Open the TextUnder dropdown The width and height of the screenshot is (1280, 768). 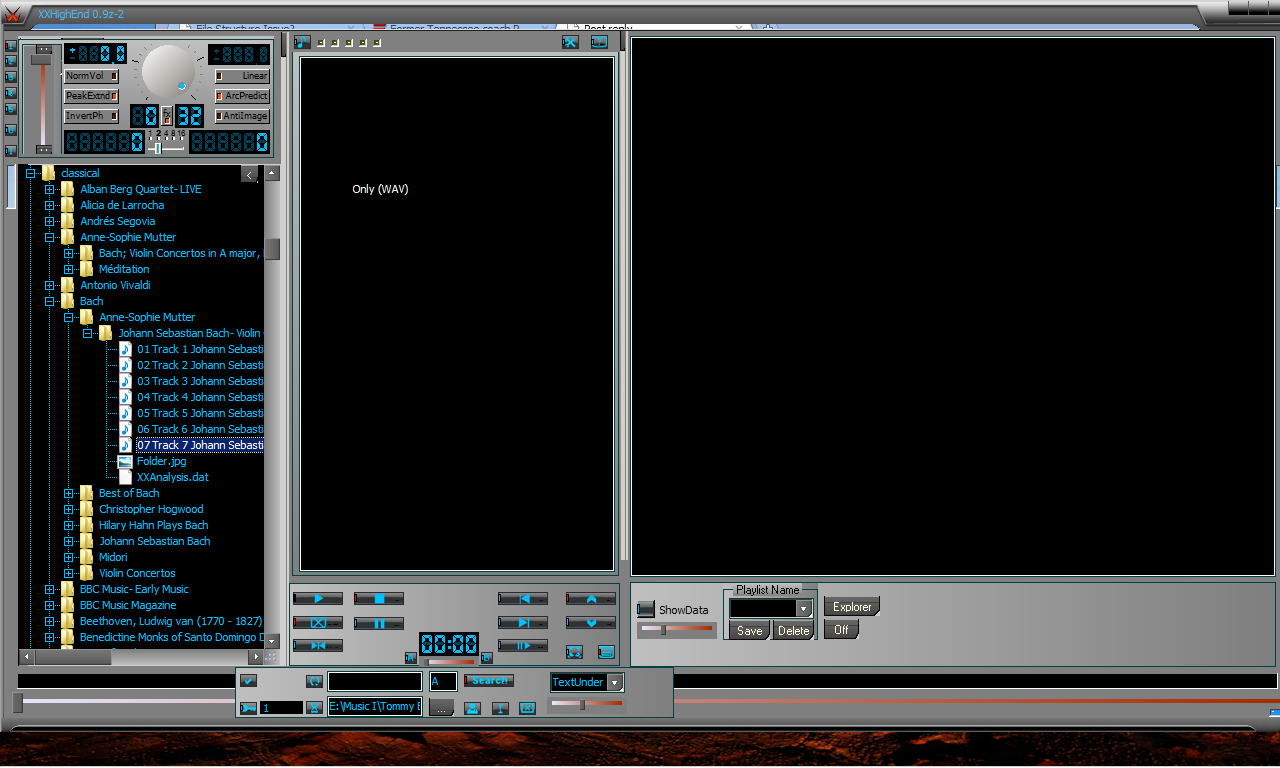[615, 682]
